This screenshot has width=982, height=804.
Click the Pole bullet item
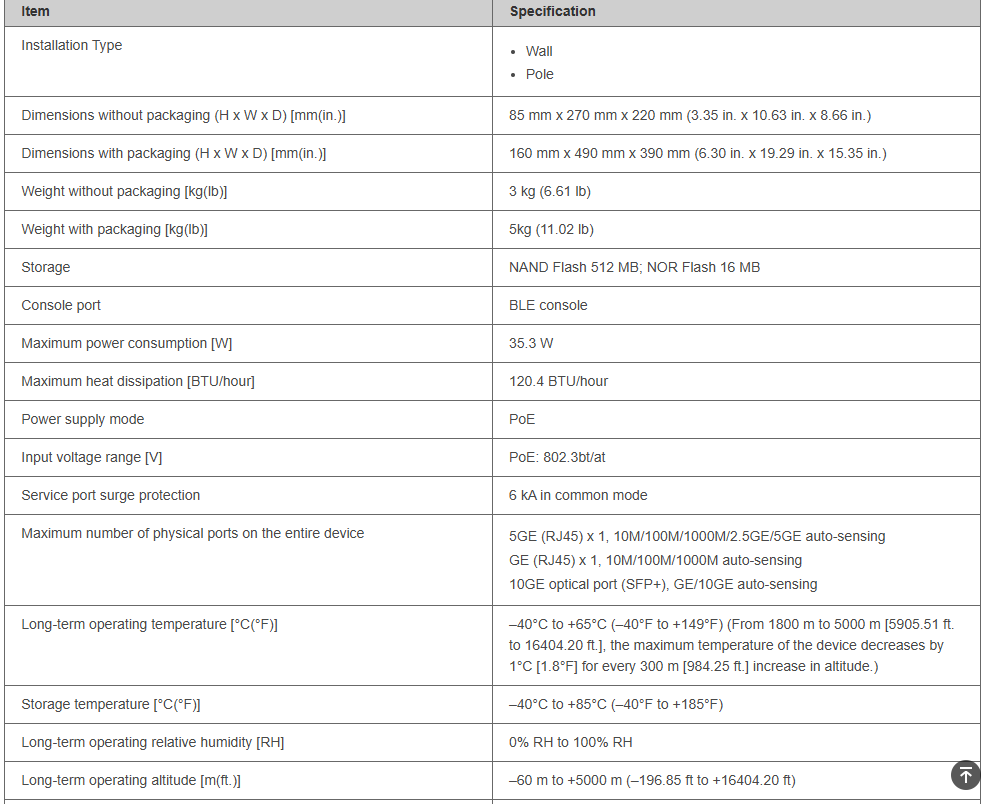(539, 75)
